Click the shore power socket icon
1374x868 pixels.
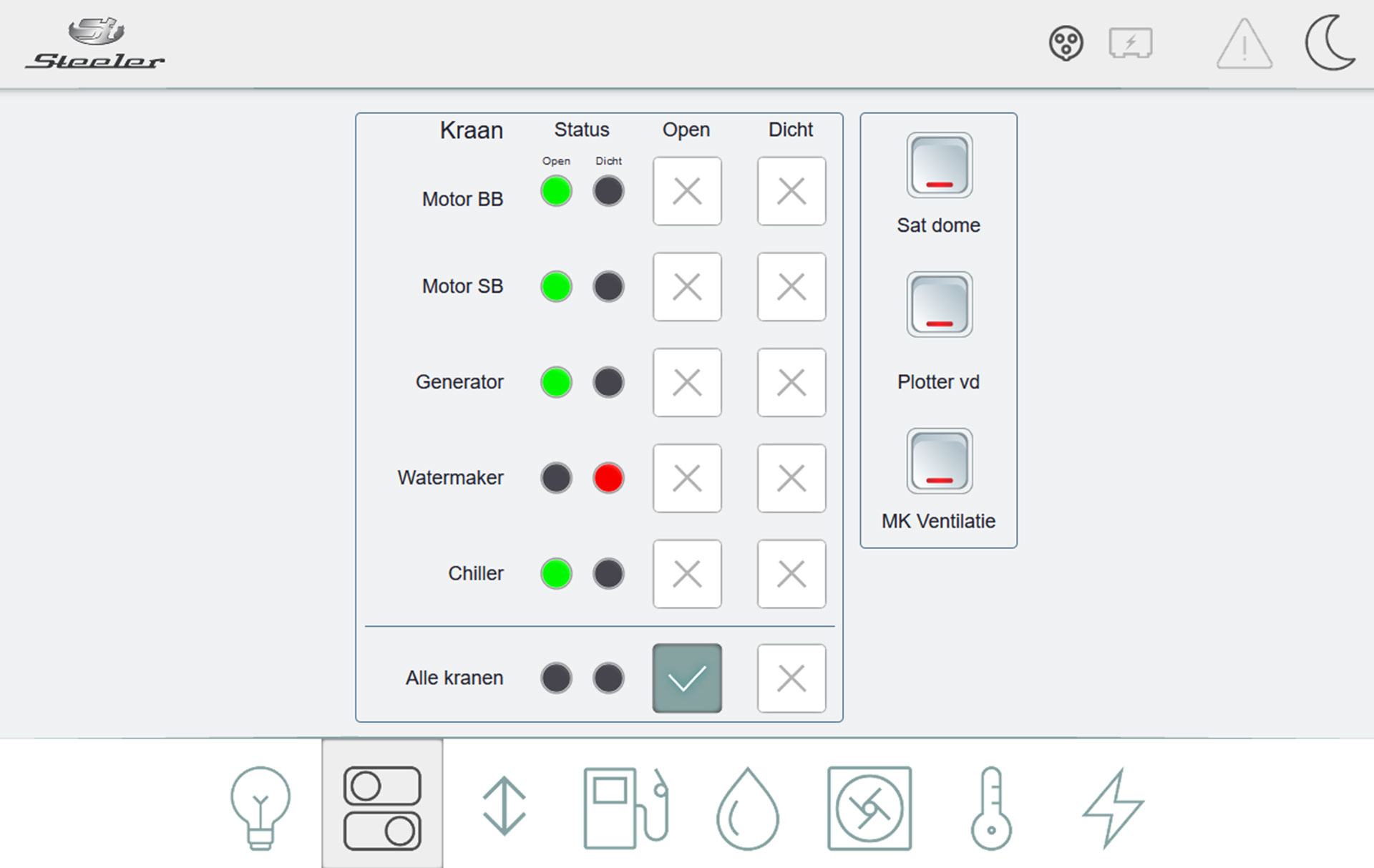[1066, 44]
